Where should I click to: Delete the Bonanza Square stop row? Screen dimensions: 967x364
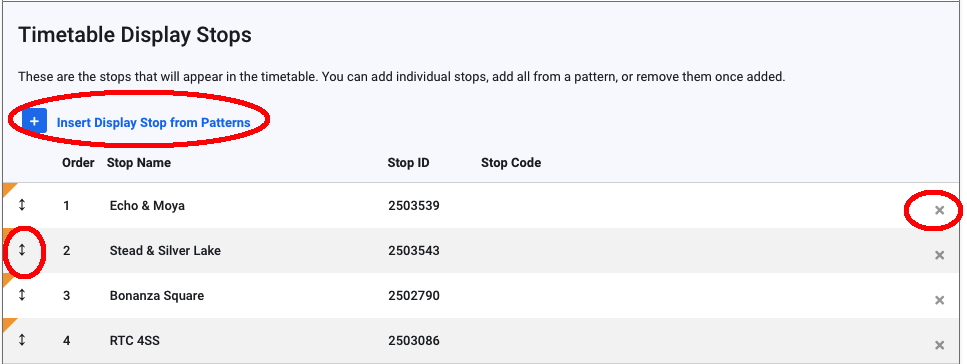click(939, 300)
